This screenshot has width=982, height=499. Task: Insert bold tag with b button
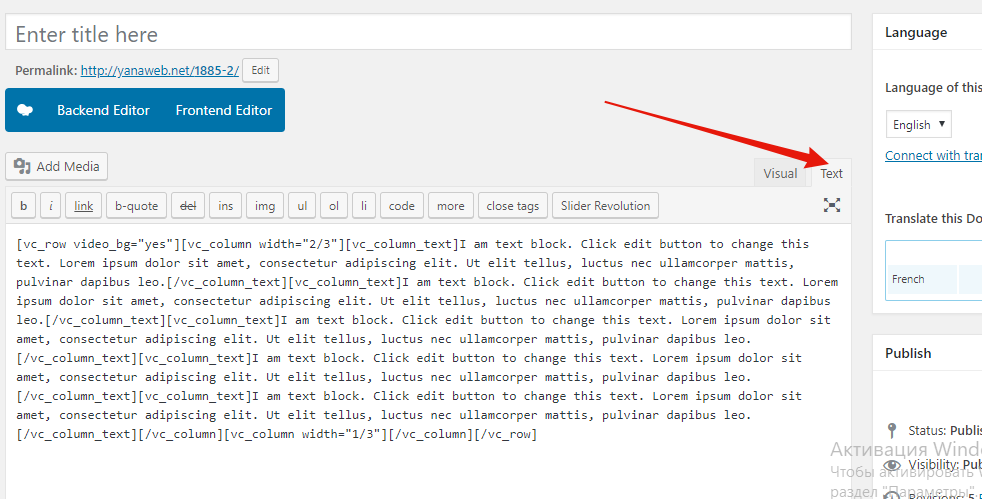pos(24,206)
